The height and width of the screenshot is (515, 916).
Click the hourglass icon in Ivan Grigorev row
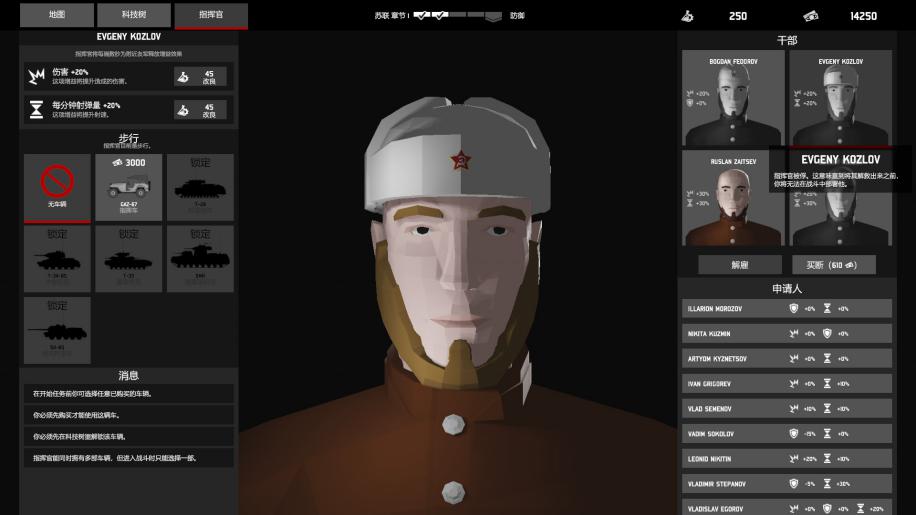(x=827, y=384)
